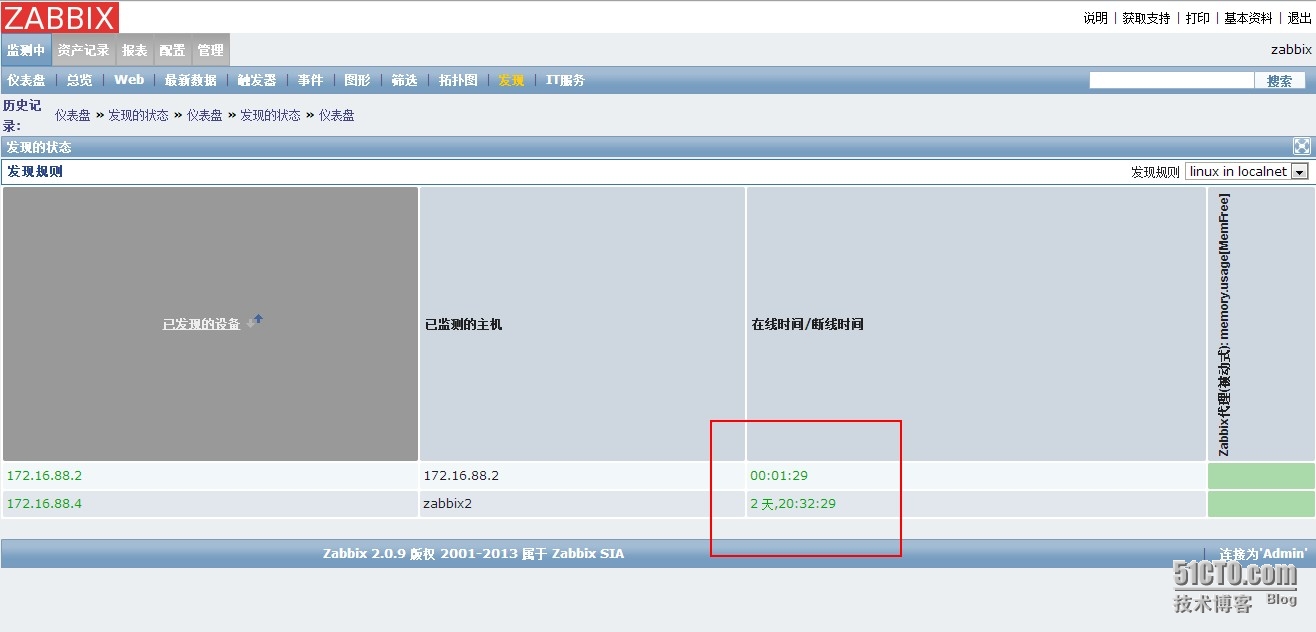
Task: Open the 发现 submenu item
Action: [511, 80]
